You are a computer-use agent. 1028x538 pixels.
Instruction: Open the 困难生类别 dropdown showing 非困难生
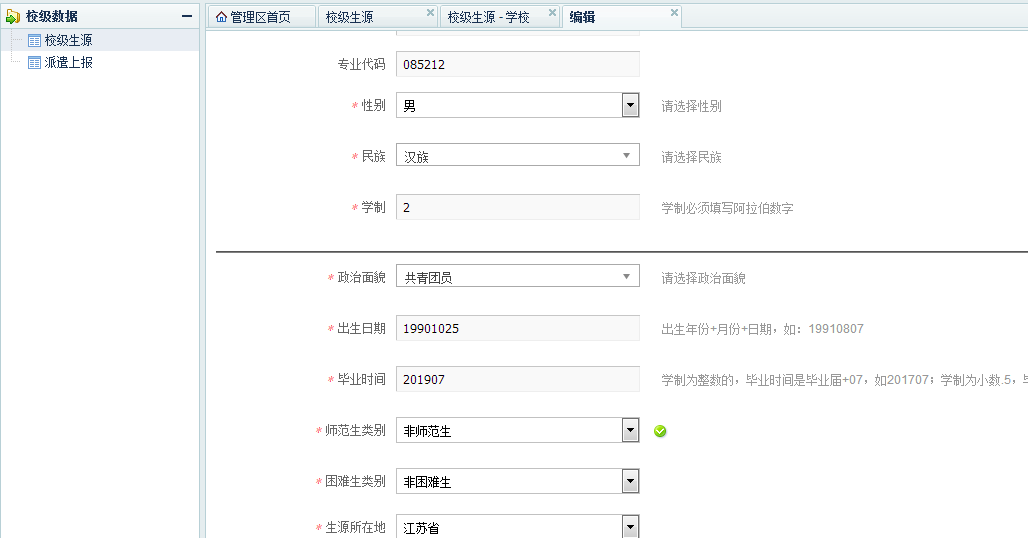click(x=518, y=481)
